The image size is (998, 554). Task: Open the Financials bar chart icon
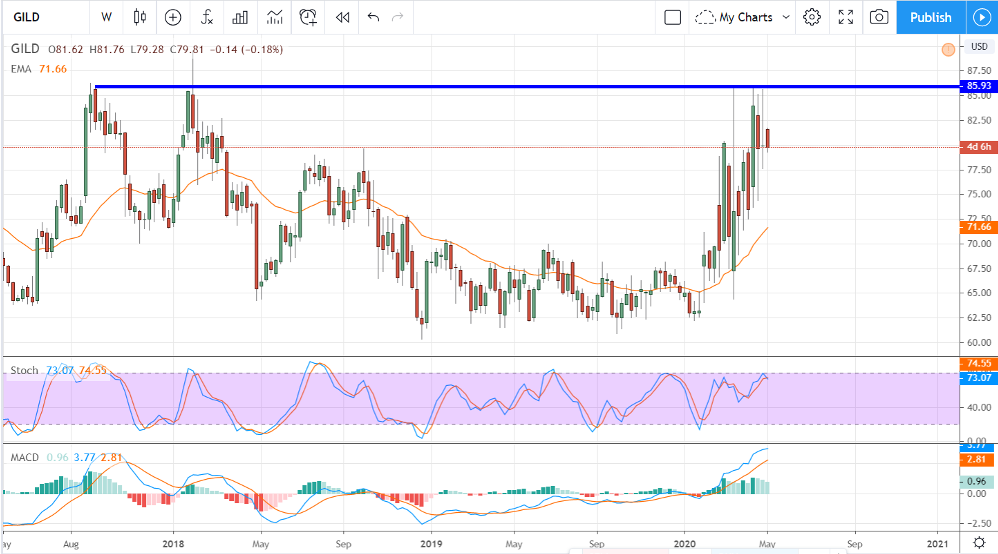click(x=240, y=17)
